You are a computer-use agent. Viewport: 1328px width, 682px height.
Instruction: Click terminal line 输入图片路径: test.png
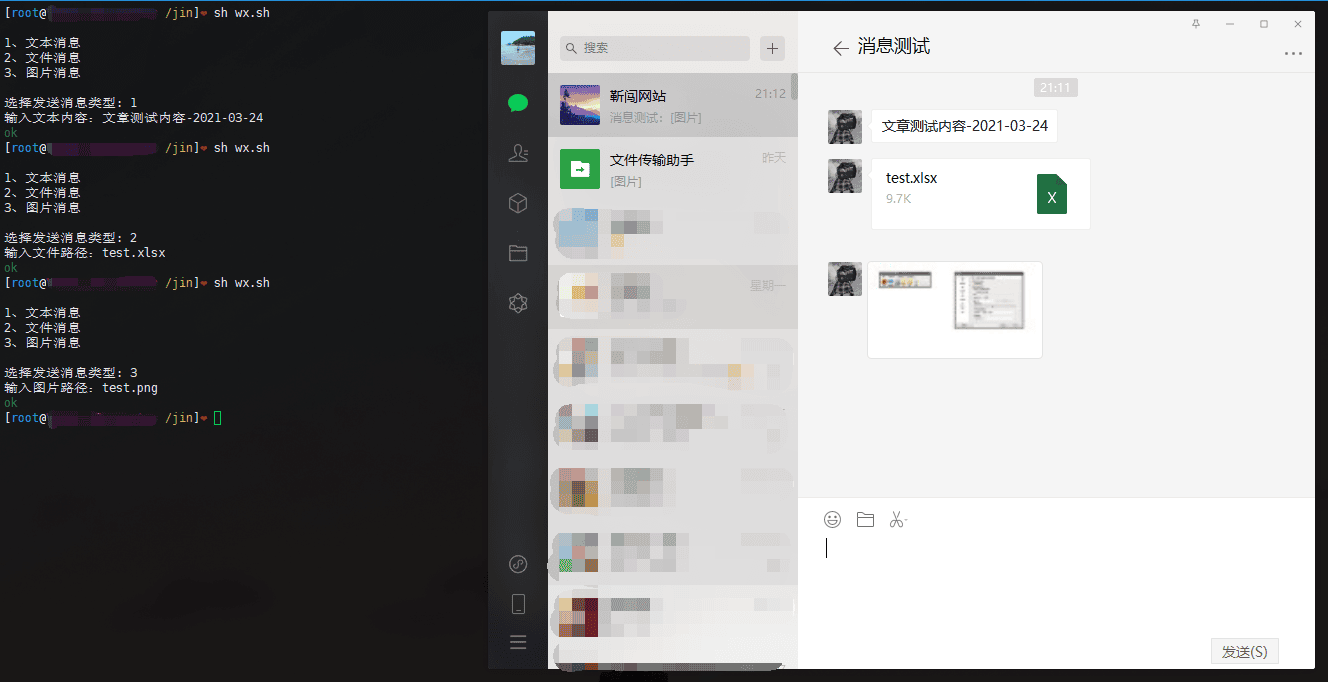coord(81,388)
